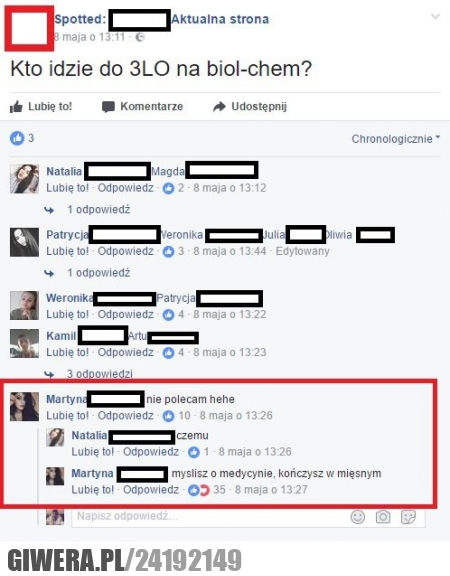Click the Udostępnij share arrow icon

tap(219, 107)
